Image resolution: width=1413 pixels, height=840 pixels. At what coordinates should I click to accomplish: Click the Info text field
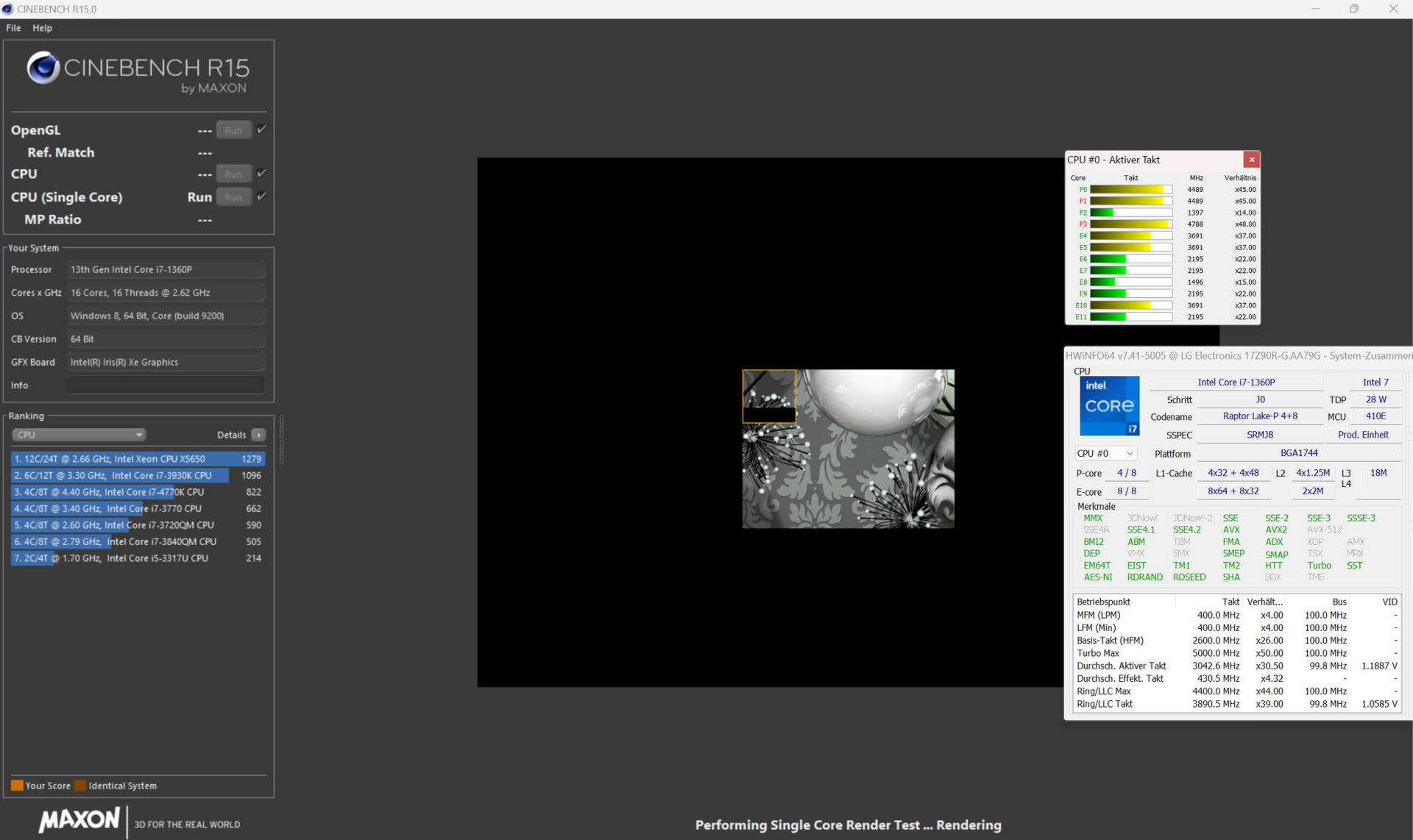166,385
